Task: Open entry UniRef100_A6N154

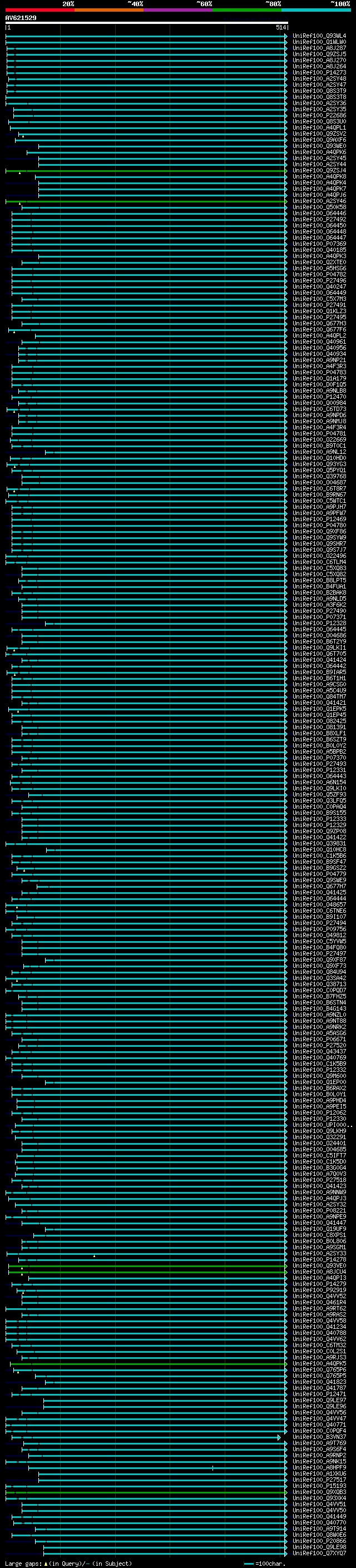Action: click(319, 782)
